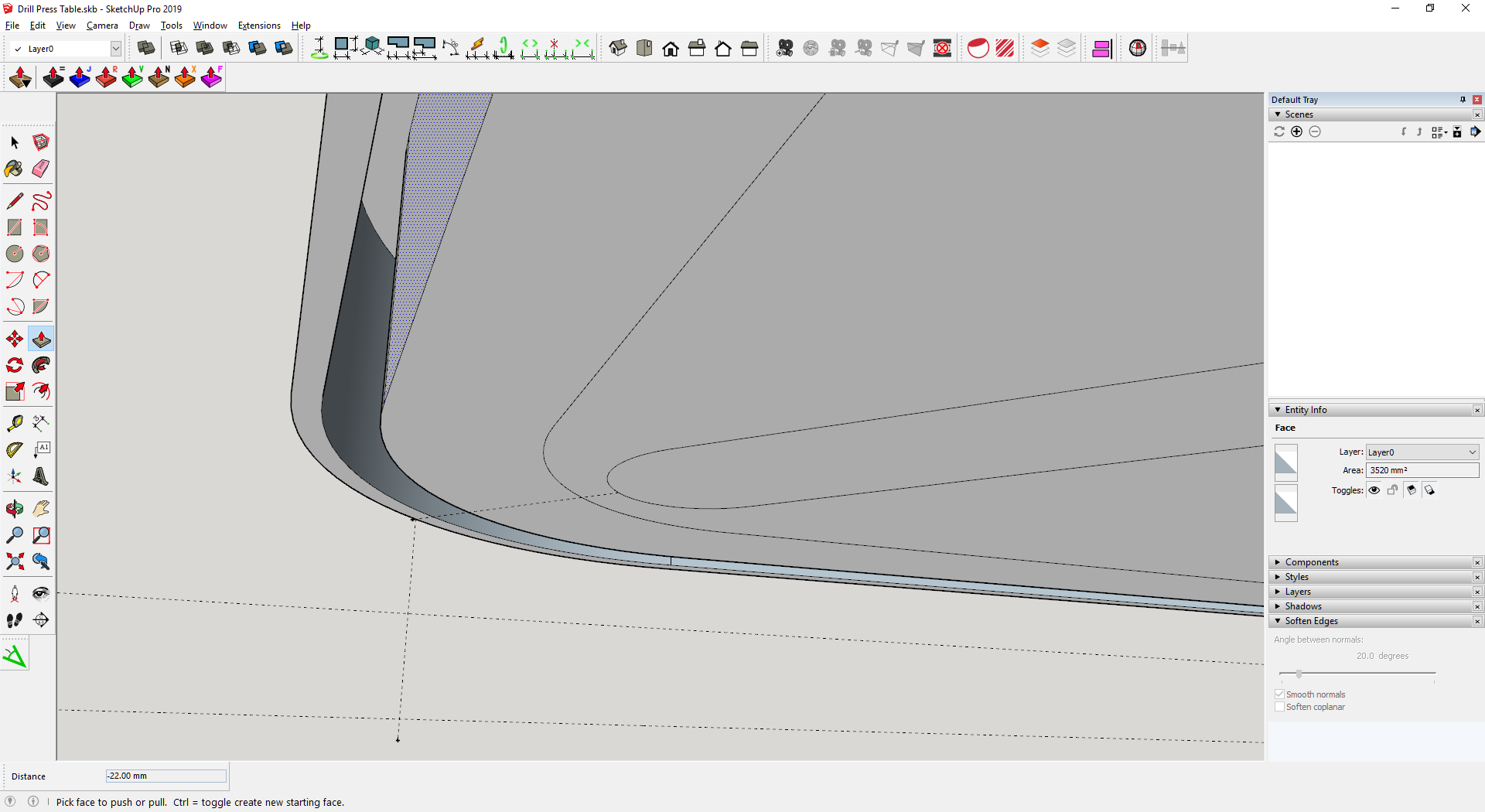Click the Zoom Extents tool

14,561
